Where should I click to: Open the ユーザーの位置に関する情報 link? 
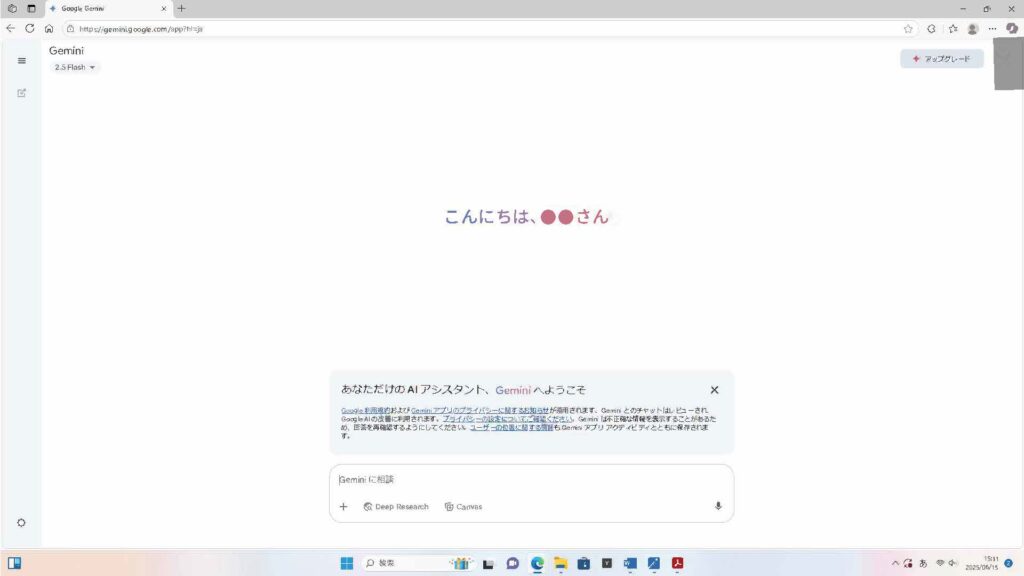[x=511, y=428]
